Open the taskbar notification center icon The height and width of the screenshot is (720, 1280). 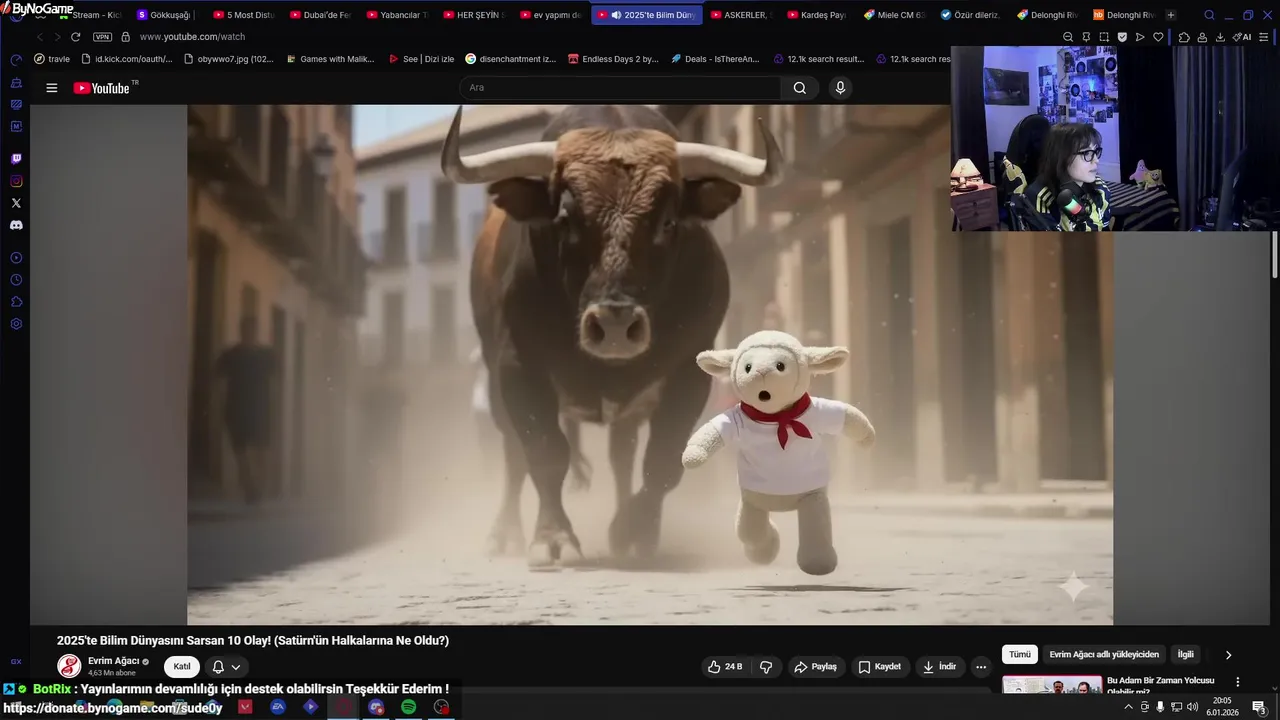[x=1259, y=707]
